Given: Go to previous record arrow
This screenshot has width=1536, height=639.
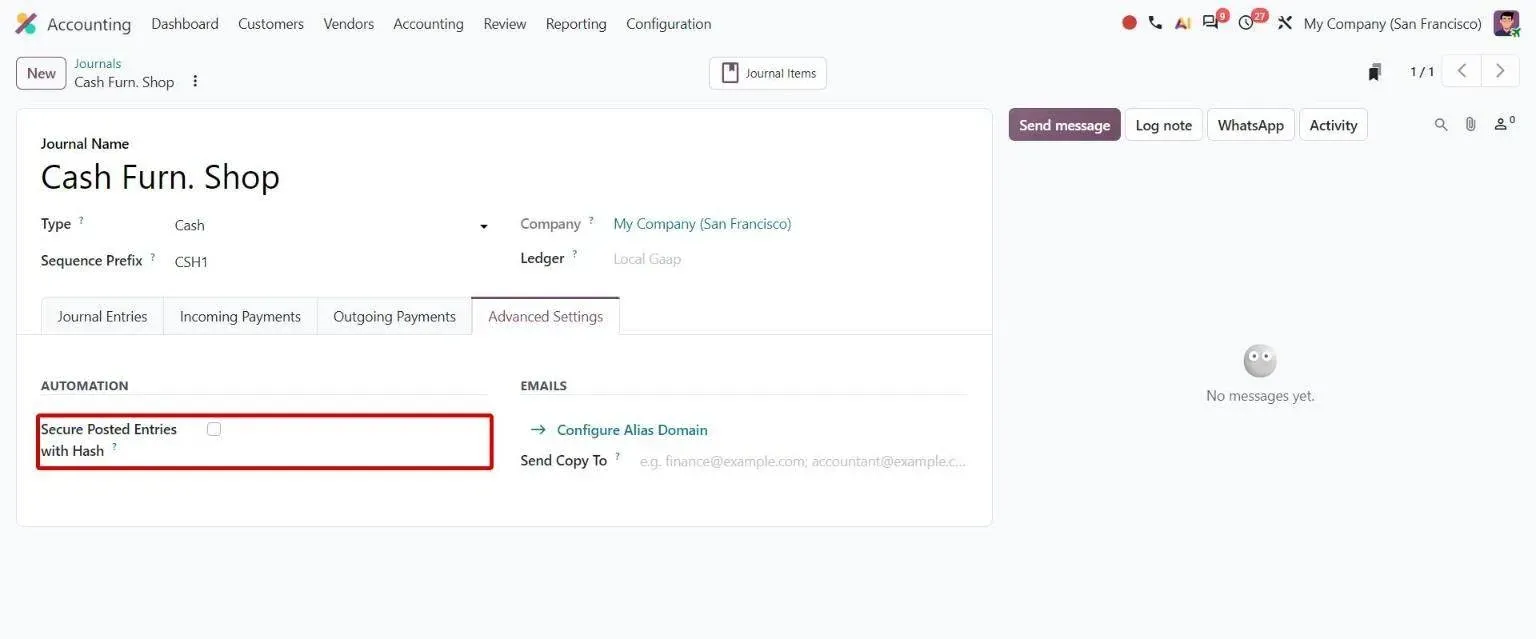Looking at the screenshot, I should click(x=1462, y=71).
